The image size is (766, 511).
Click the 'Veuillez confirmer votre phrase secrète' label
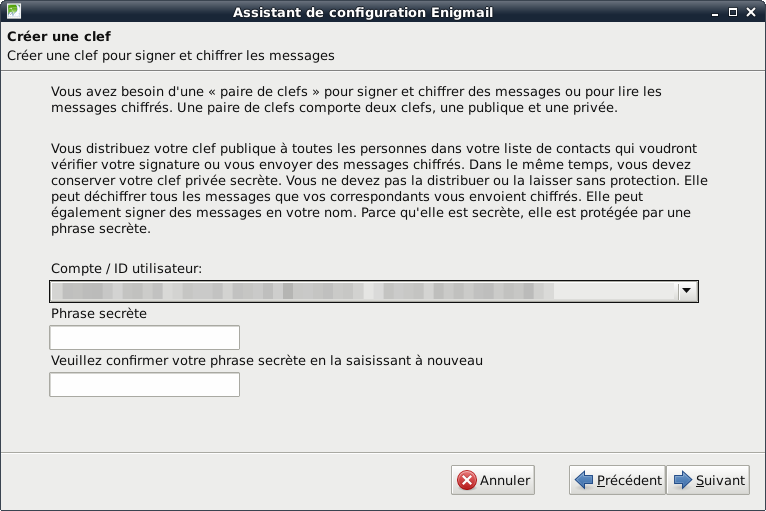(x=266, y=360)
